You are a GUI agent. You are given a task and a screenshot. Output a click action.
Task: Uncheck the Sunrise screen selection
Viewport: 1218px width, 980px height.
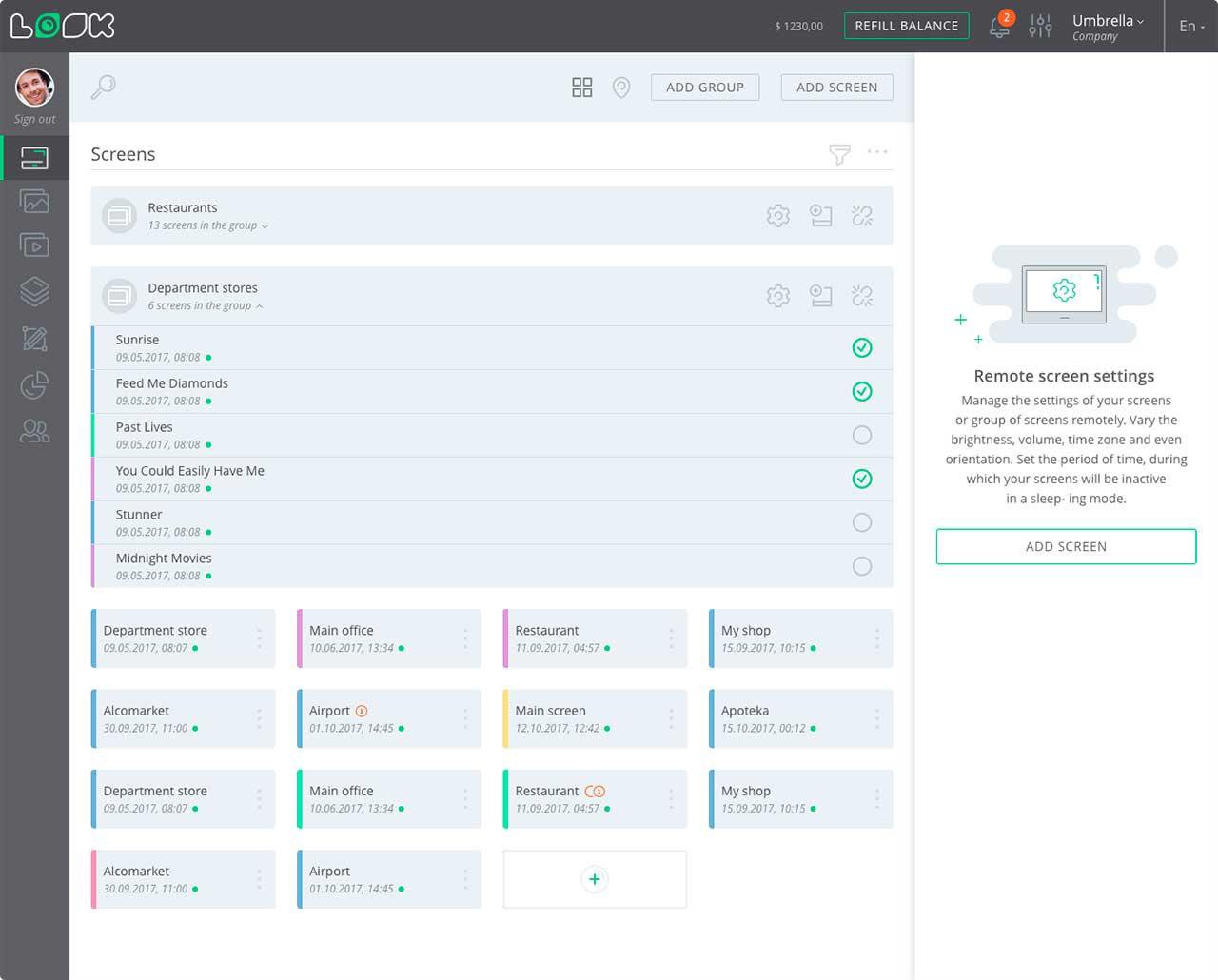click(x=862, y=347)
